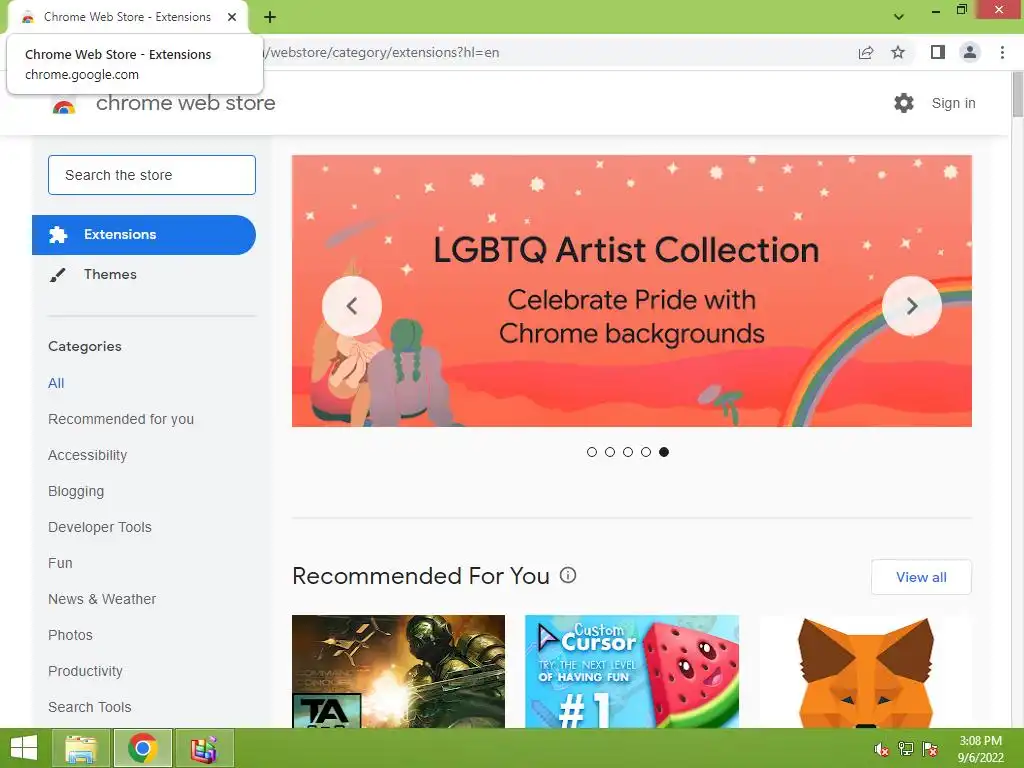Click the page vertical scrollbar thumb
This screenshot has height=768, width=1024.
pyautogui.click(x=1017, y=95)
